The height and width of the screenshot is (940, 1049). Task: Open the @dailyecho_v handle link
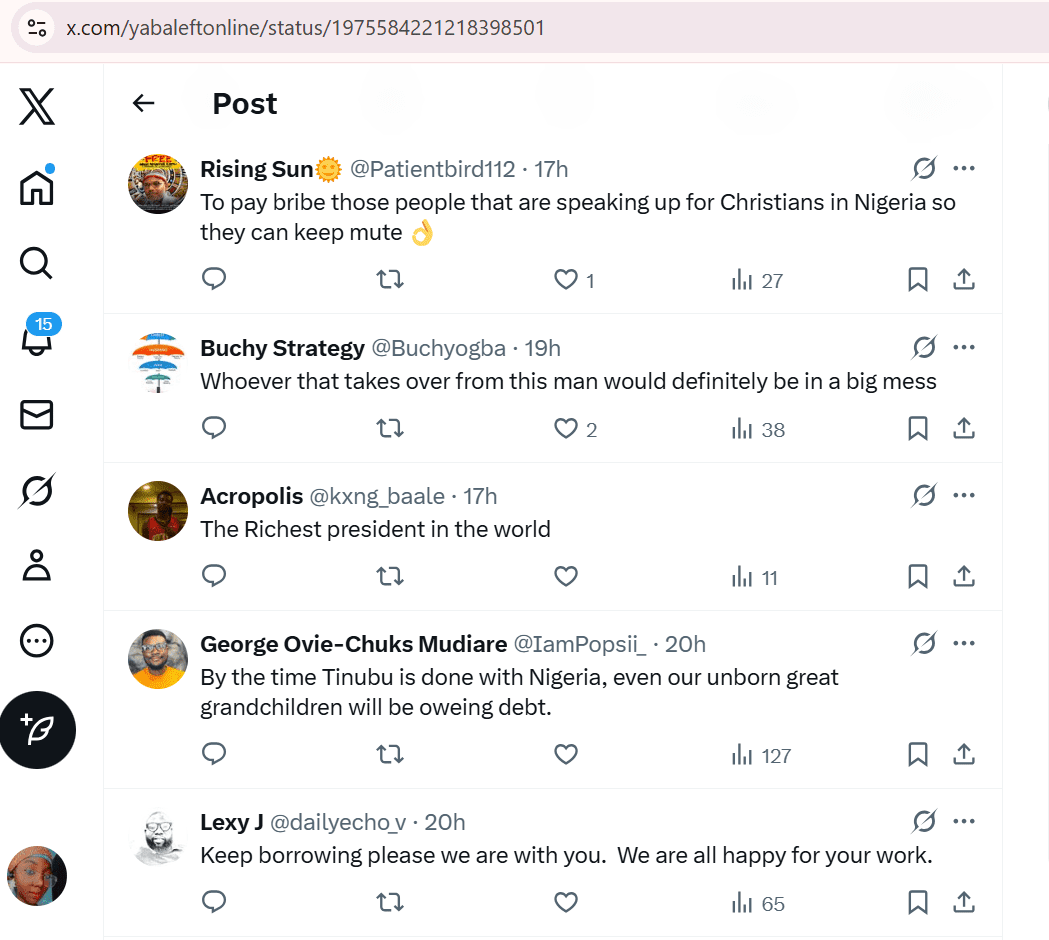pos(339,822)
